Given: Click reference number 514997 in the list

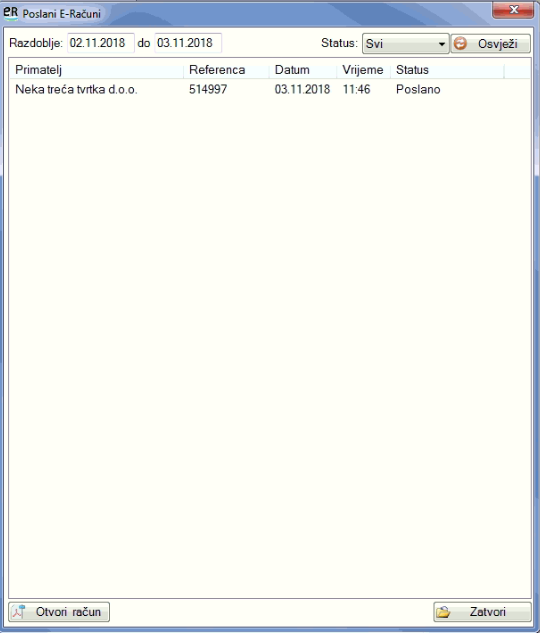Looking at the screenshot, I should tap(208, 89).
